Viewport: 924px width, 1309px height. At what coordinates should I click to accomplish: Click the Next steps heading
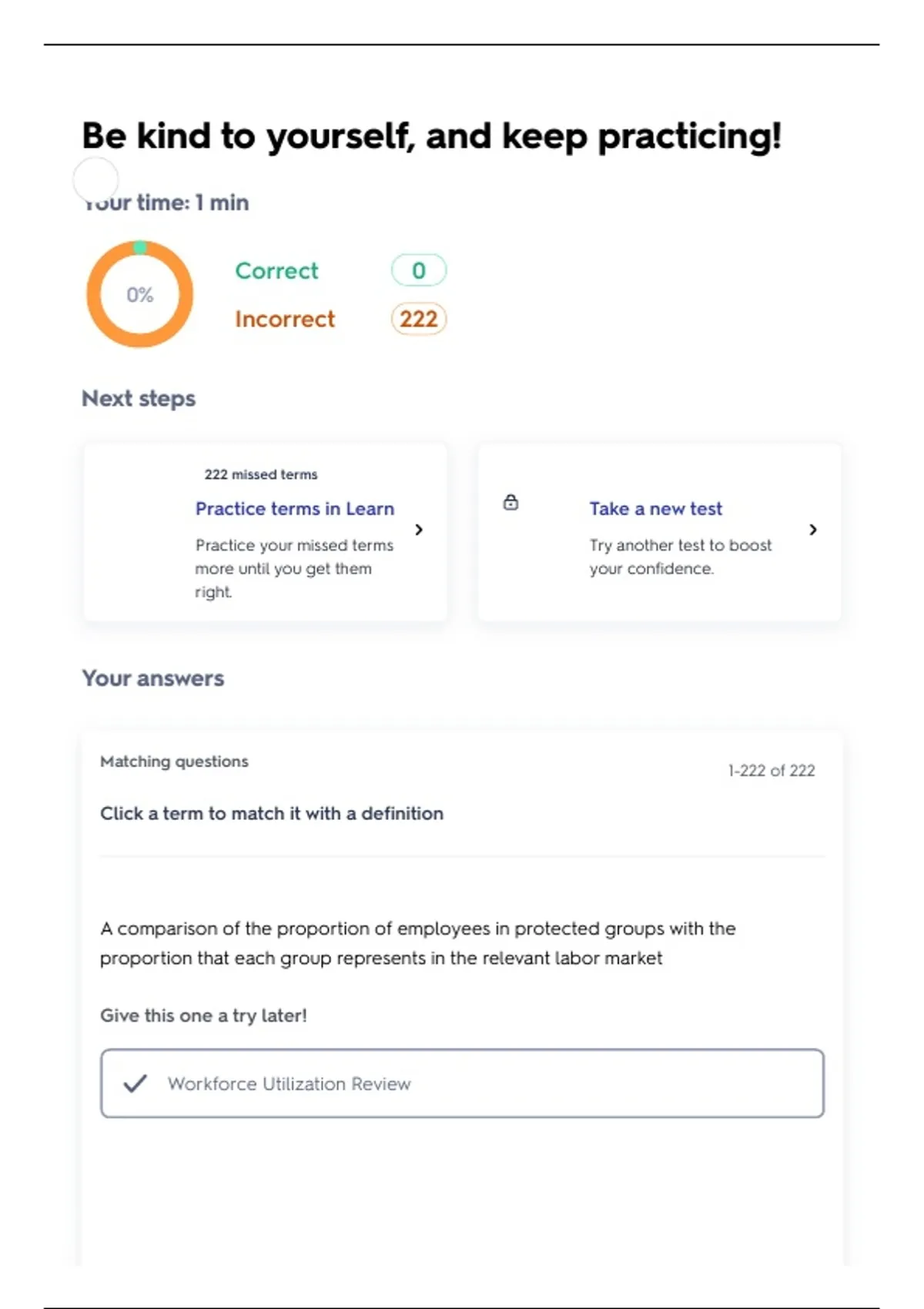click(x=139, y=399)
